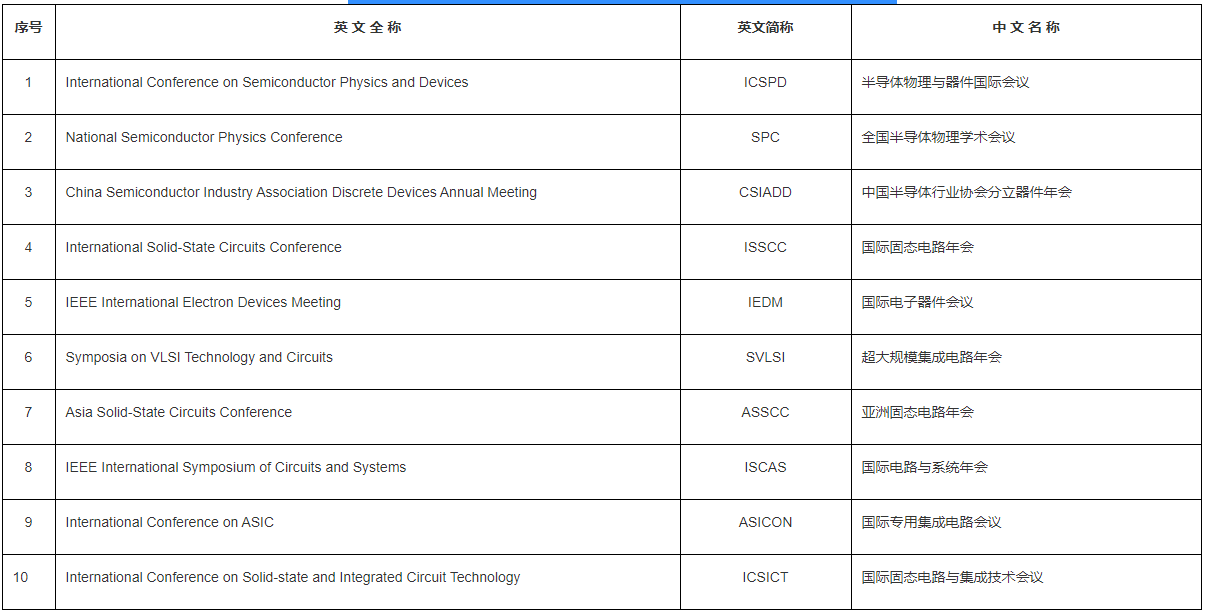Image resolution: width=1206 pixels, height=615 pixels.
Task: Click the ICSICT abbreviation cell
Action: click(x=765, y=578)
